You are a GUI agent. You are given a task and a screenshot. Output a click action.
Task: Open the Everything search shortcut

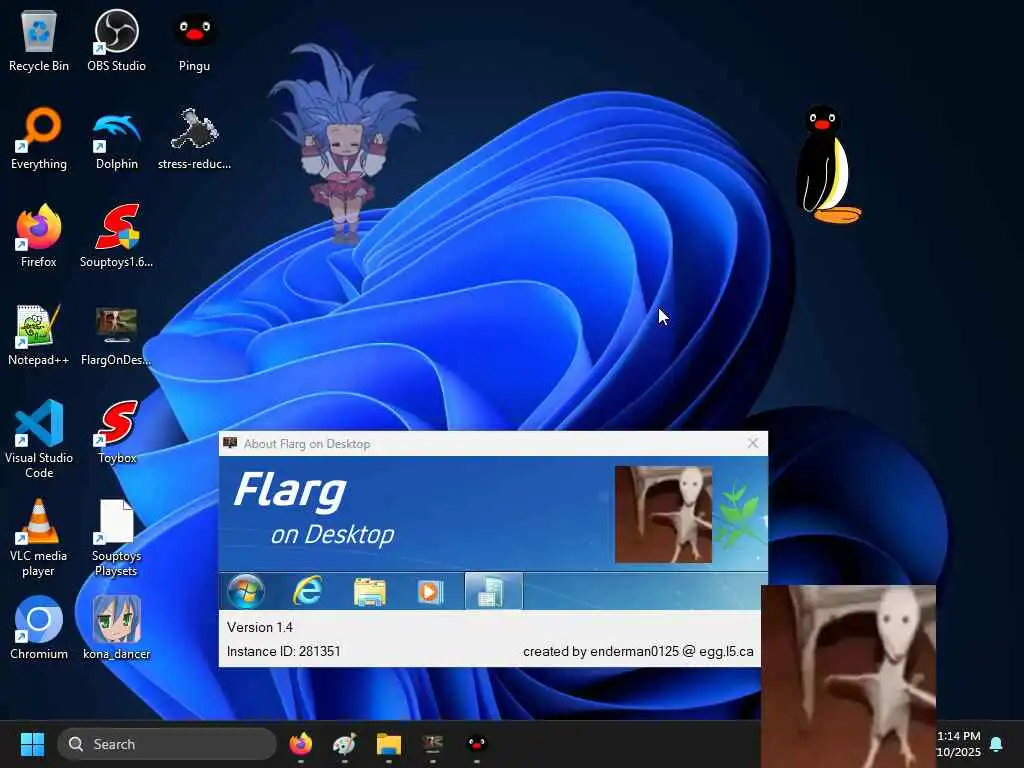pyautogui.click(x=39, y=138)
